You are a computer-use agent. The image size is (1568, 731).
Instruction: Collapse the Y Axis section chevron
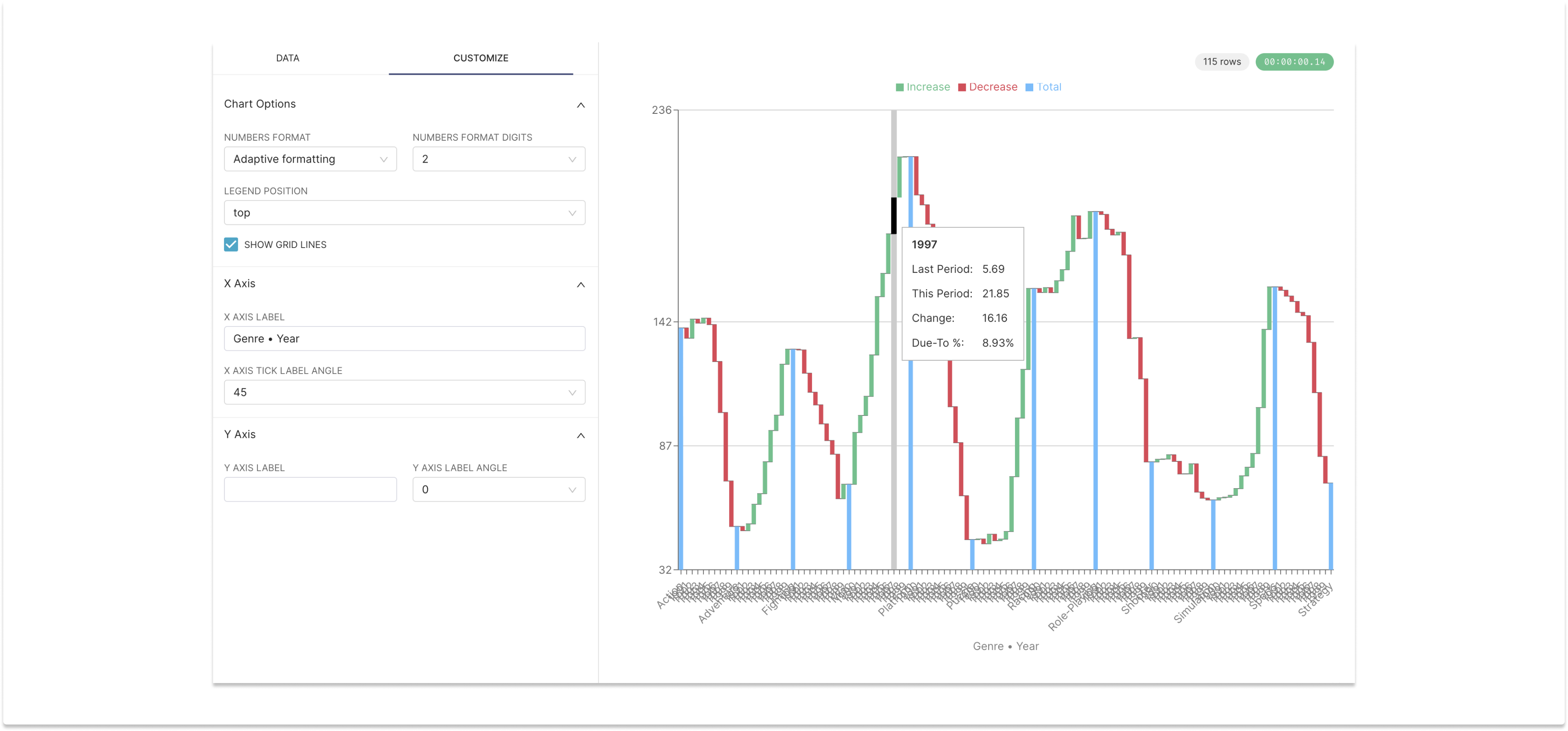click(x=581, y=435)
